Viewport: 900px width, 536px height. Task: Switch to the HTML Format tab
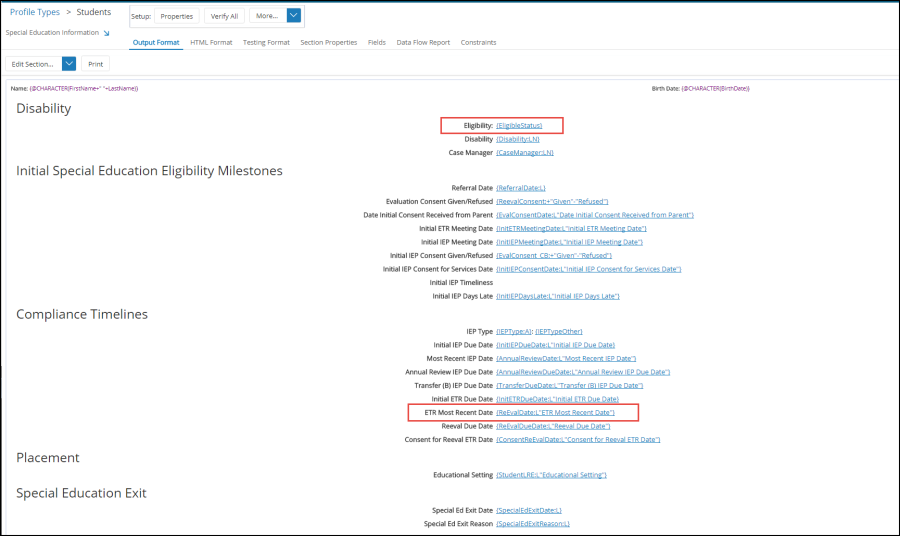tap(211, 42)
